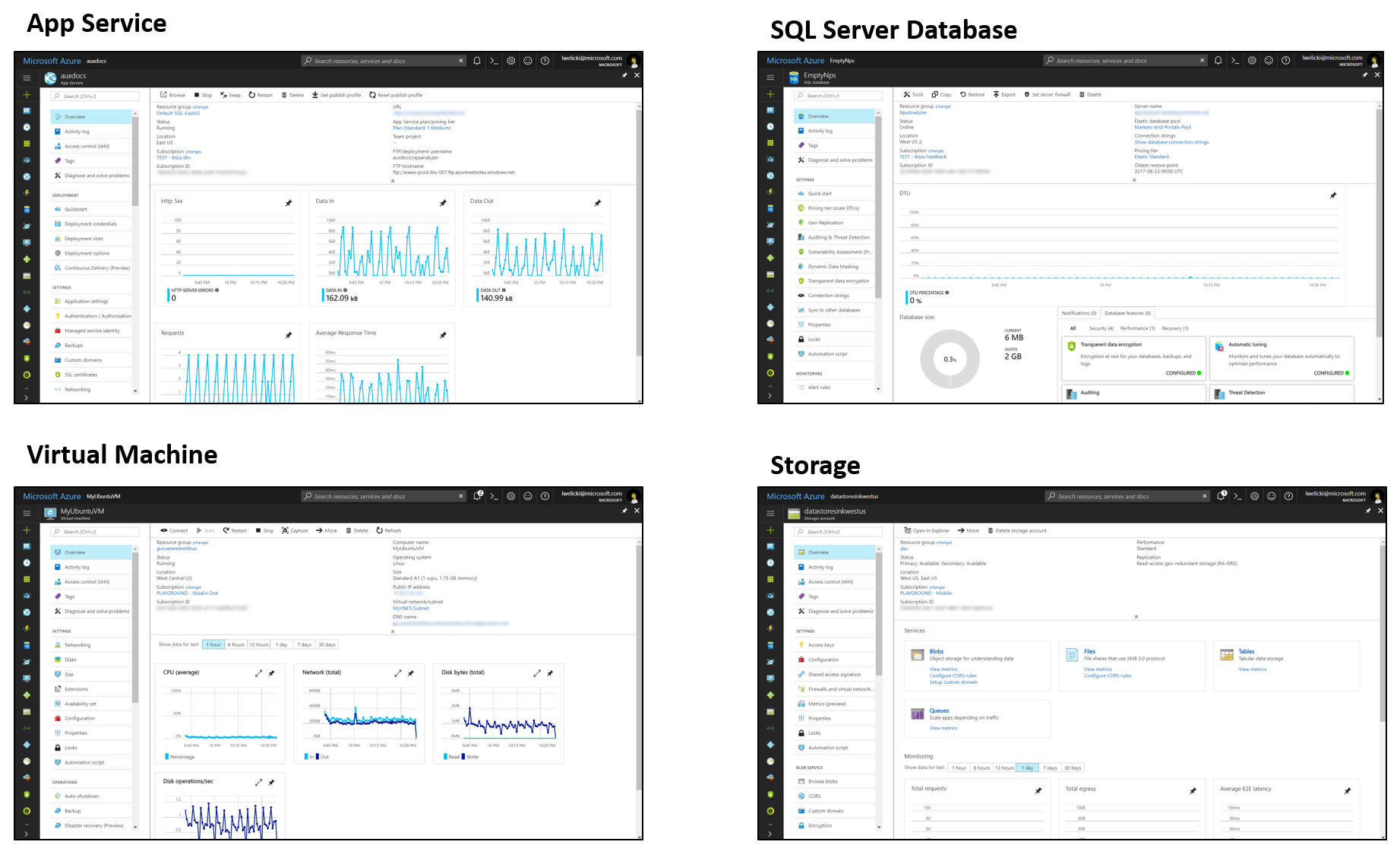The image size is (1400, 848).
Task: Open Notifications (0) tab in SQL Database
Action: tap(1079, 313)
